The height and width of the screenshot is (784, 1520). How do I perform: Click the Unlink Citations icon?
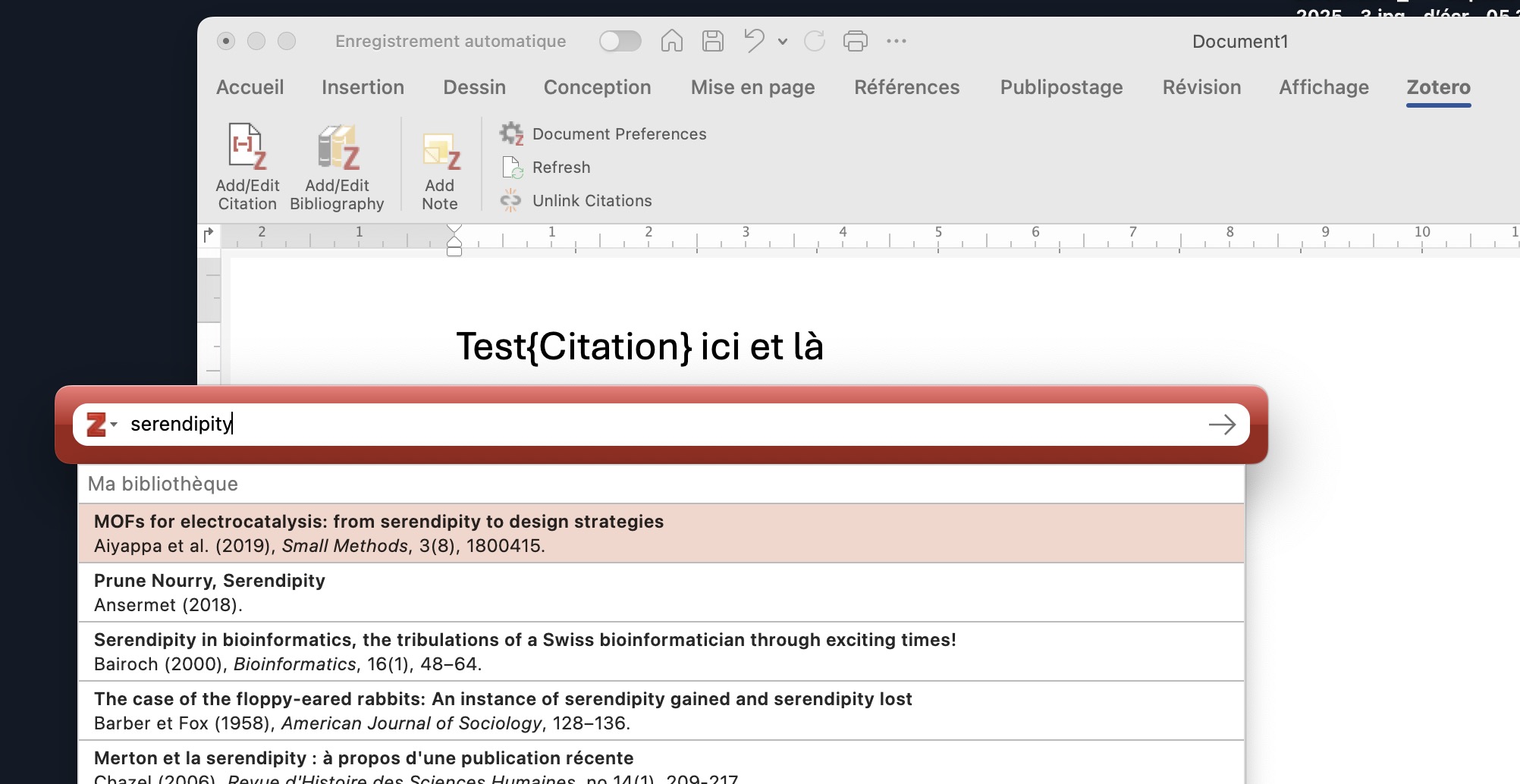510,201
